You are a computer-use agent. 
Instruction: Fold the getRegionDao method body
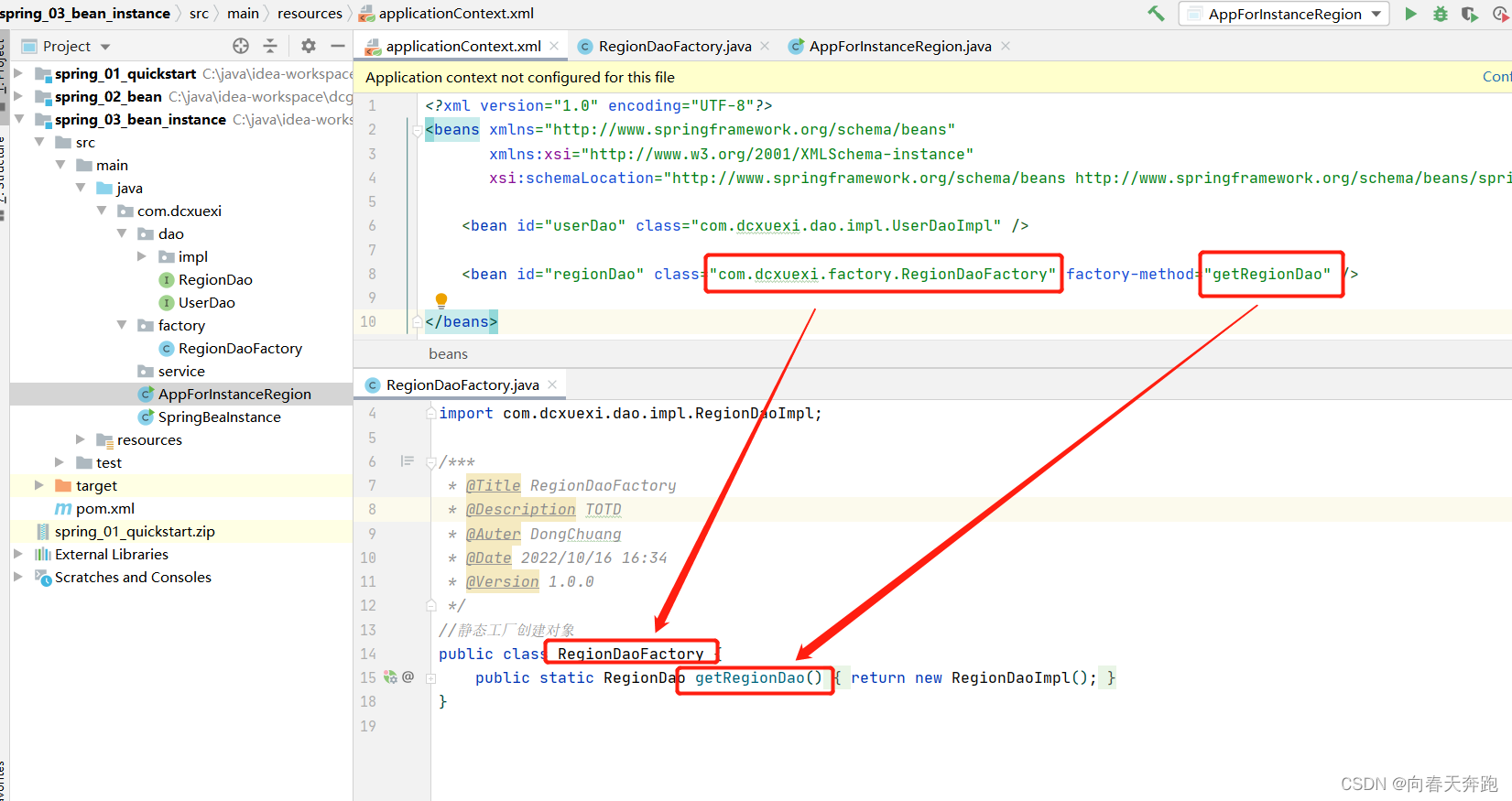coord(430,678)
